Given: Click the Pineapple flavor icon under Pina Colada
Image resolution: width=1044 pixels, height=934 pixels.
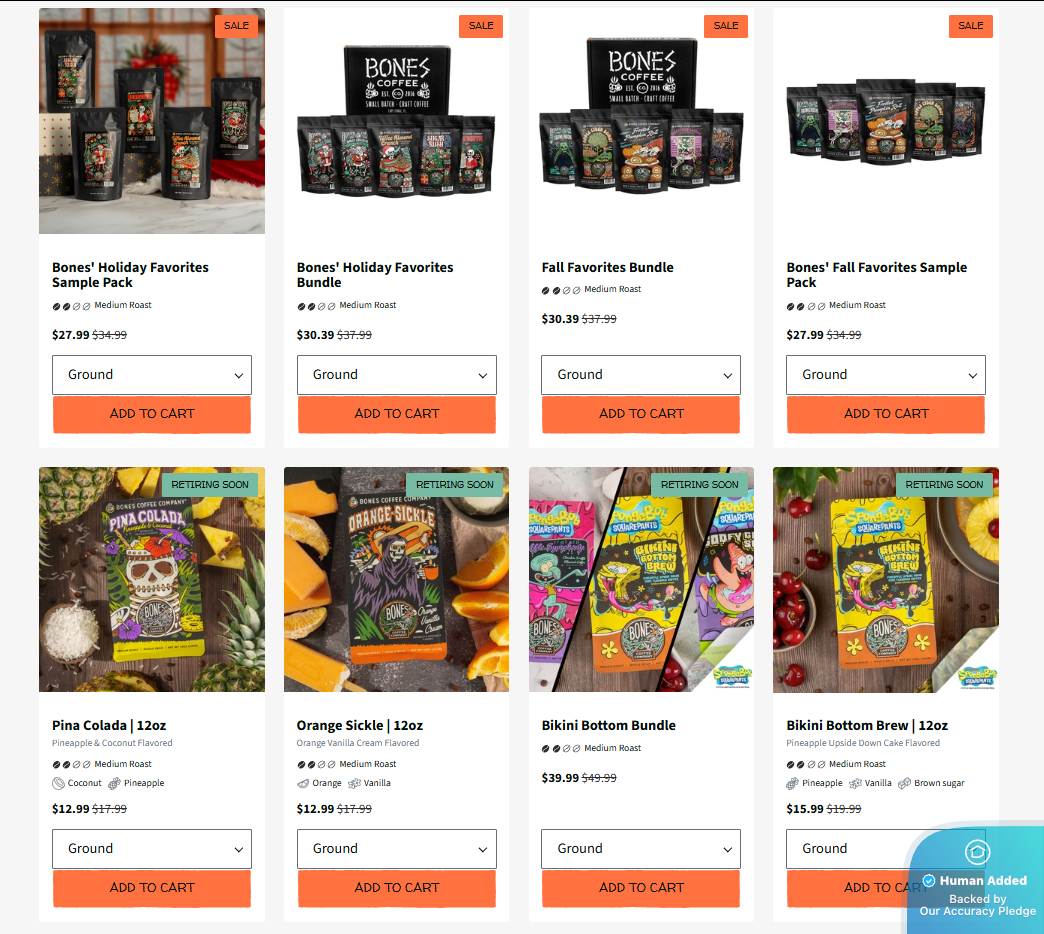Looking at the screenshot, I should 115,784.
